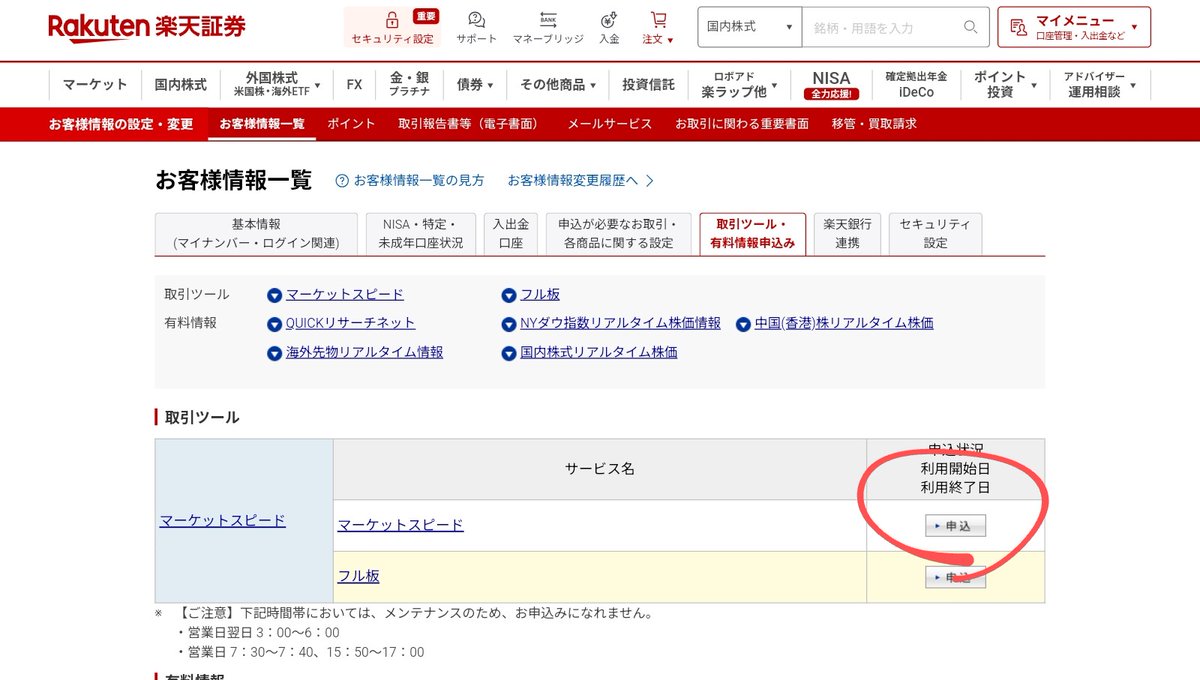Open the お客様情報変更履歴へ link

(x=580, y=181)
